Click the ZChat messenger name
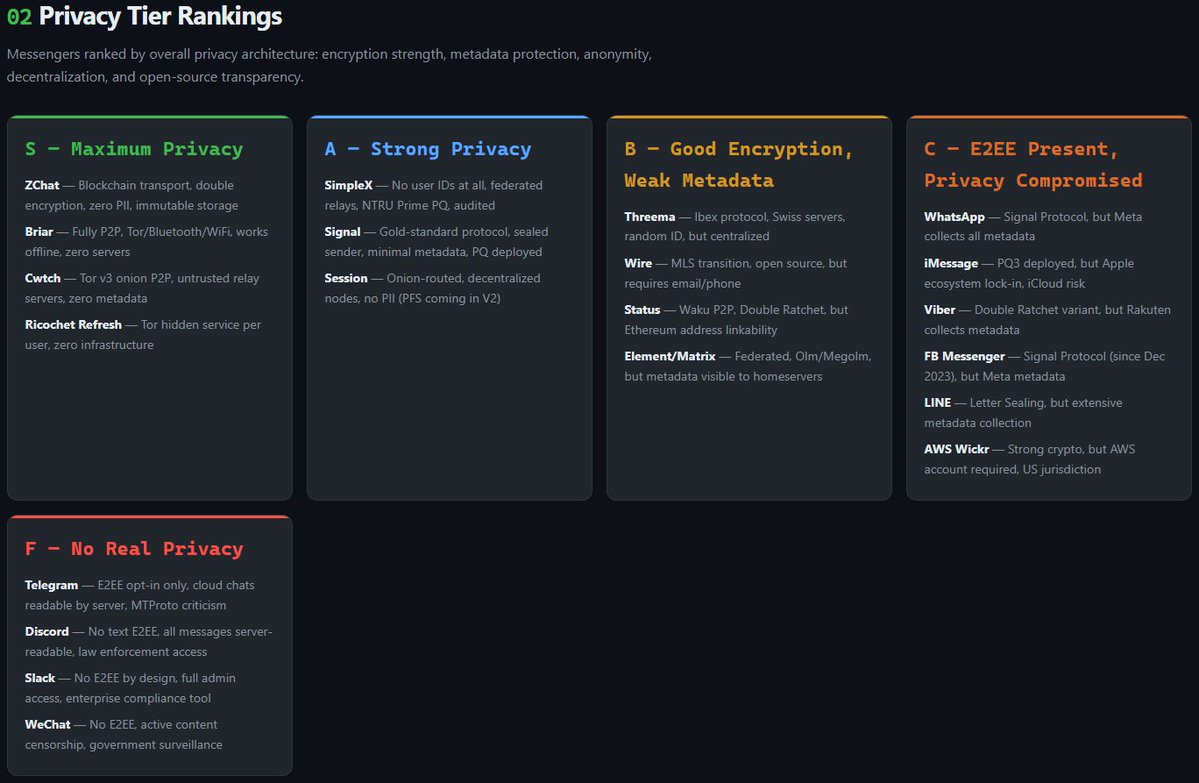This screenshot has width=1199, height=783. (x=42, y=185)
